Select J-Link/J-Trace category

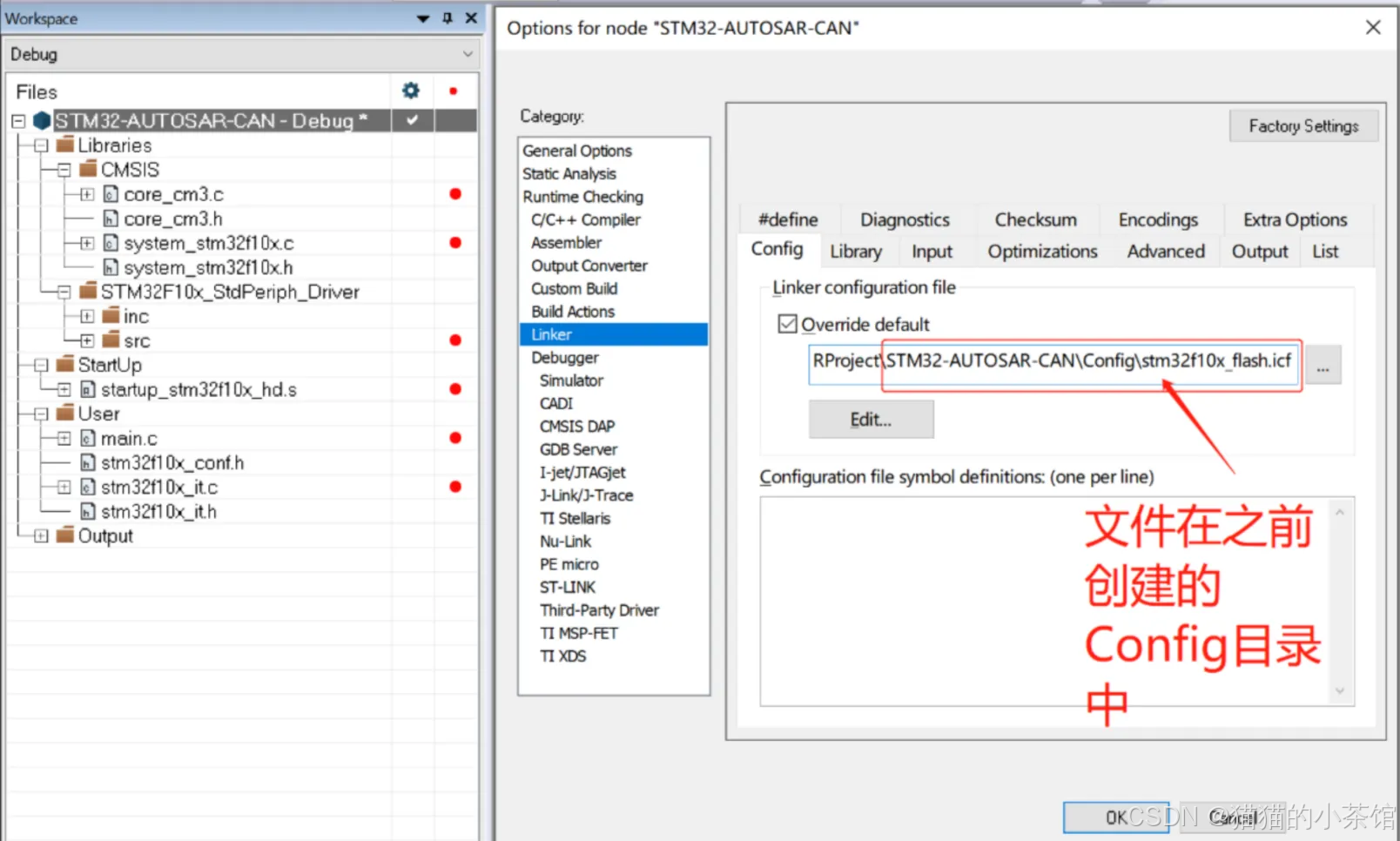click(586, 495)
